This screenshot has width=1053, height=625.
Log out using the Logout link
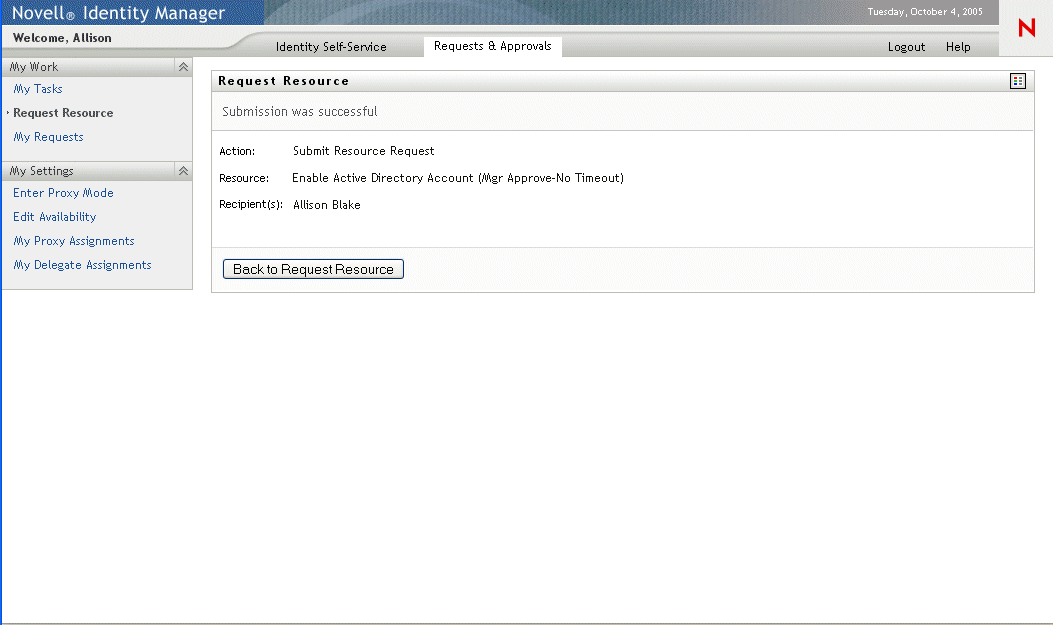[906, 47]
